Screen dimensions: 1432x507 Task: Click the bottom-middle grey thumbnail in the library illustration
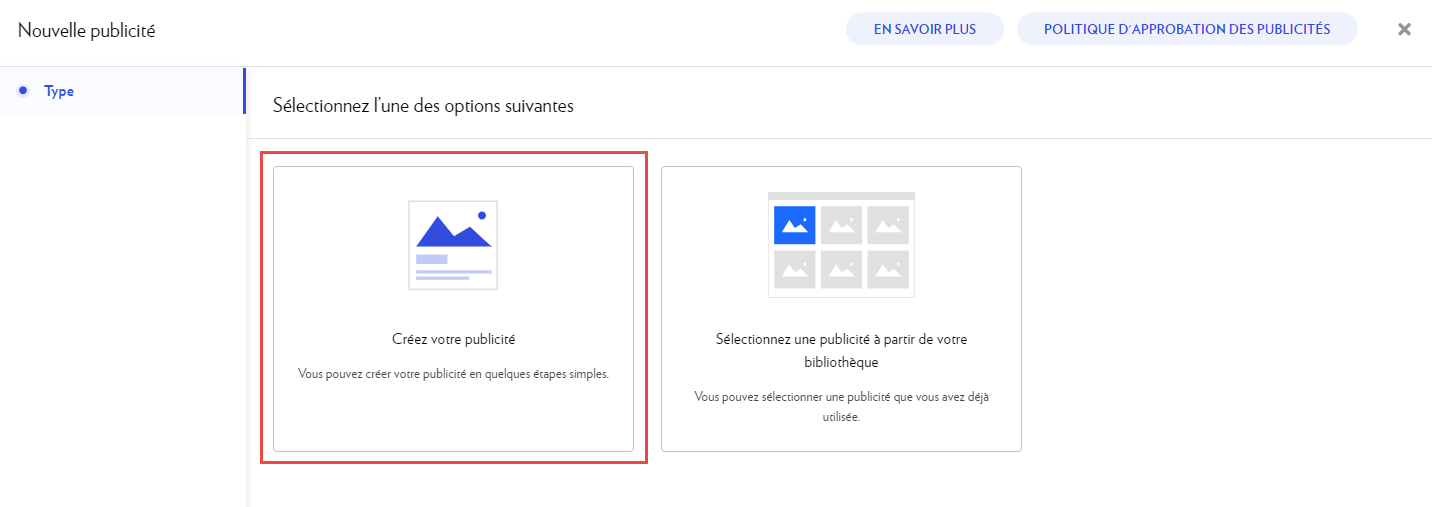click(x=841, y=269)
